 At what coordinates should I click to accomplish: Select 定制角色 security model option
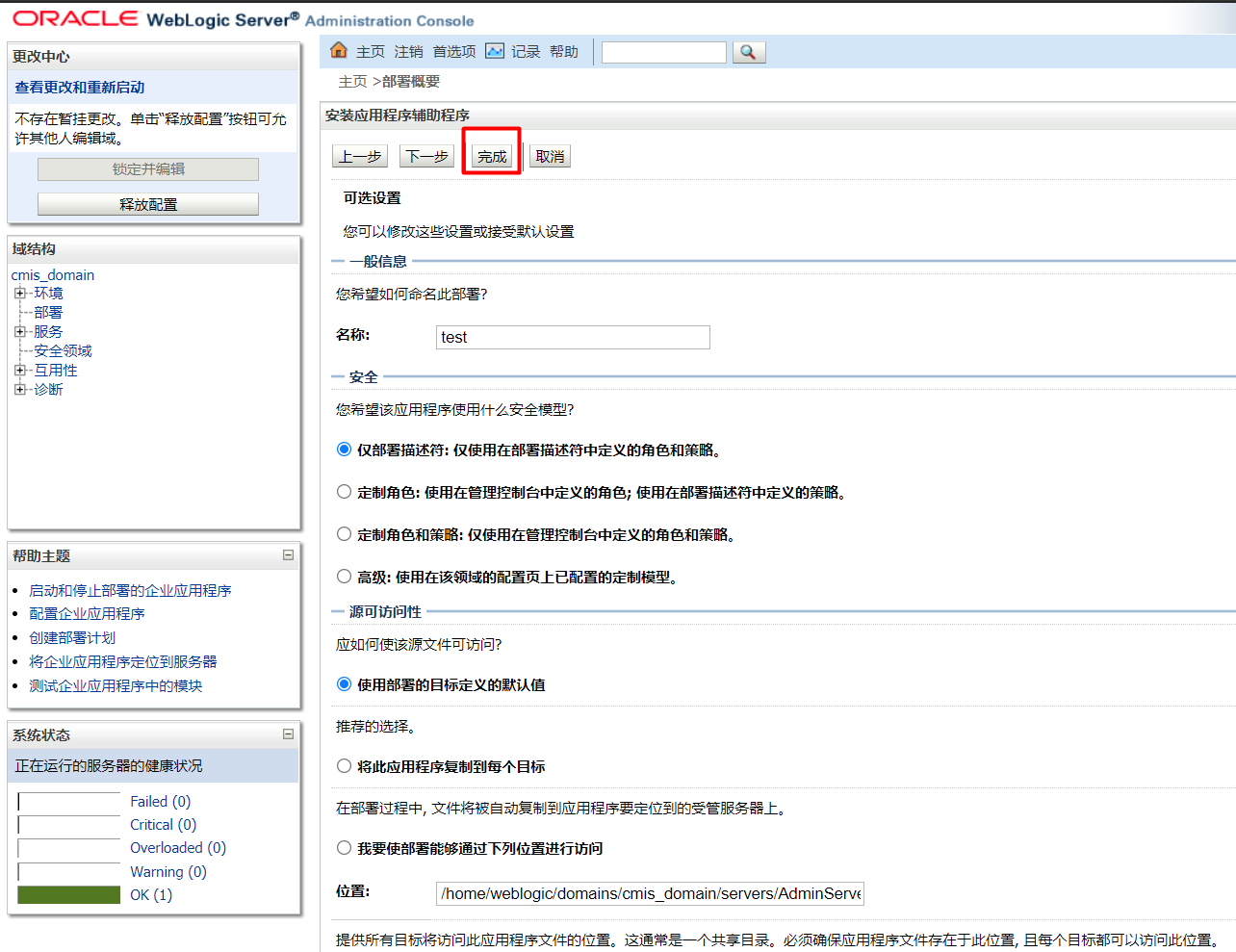344,492
